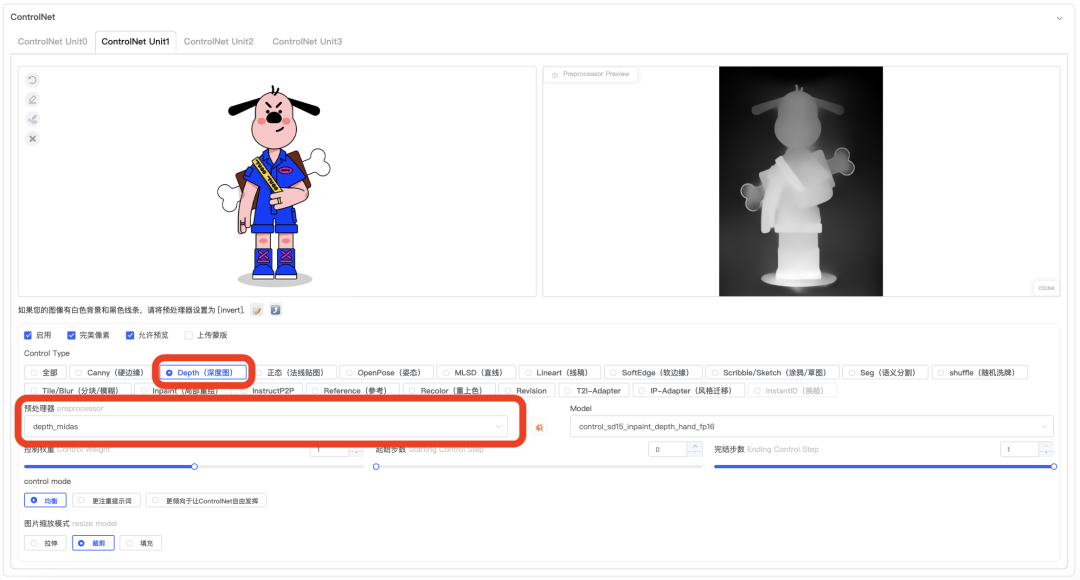This screenshot has width=1080, height=580.
Task: Uncheck the 允许预览 allow preview checkbox
Action: click(x=129, y=335)
